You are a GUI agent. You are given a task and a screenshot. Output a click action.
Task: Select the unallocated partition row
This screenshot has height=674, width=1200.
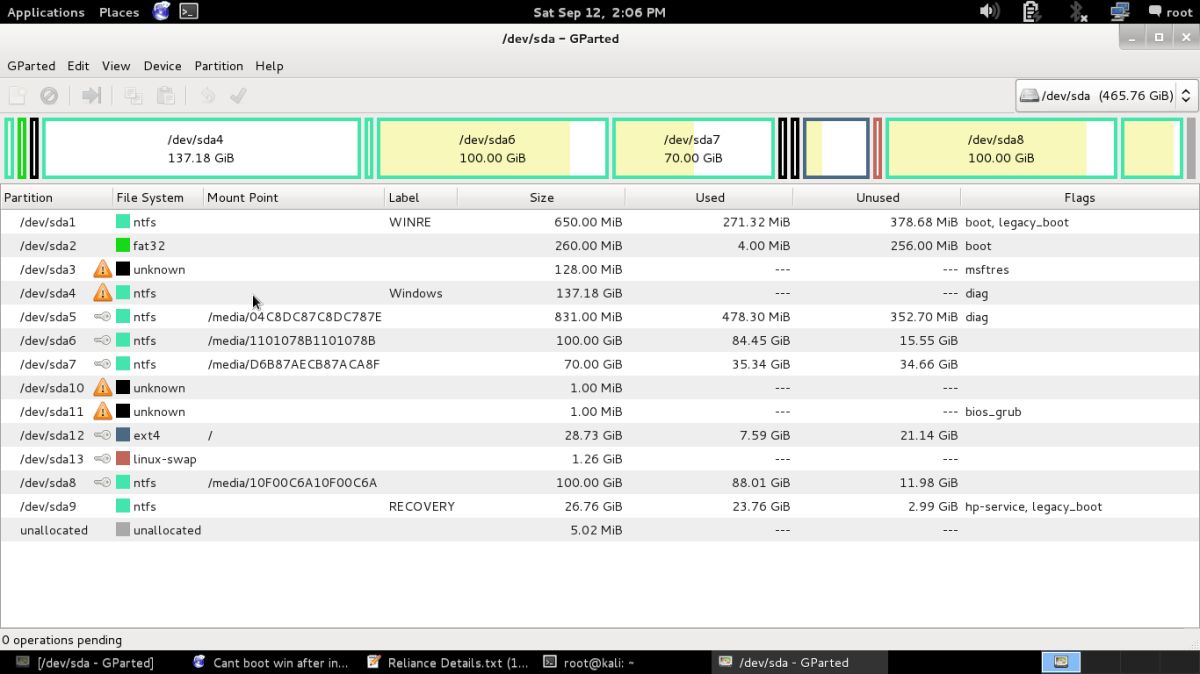(x=600, y=530)
